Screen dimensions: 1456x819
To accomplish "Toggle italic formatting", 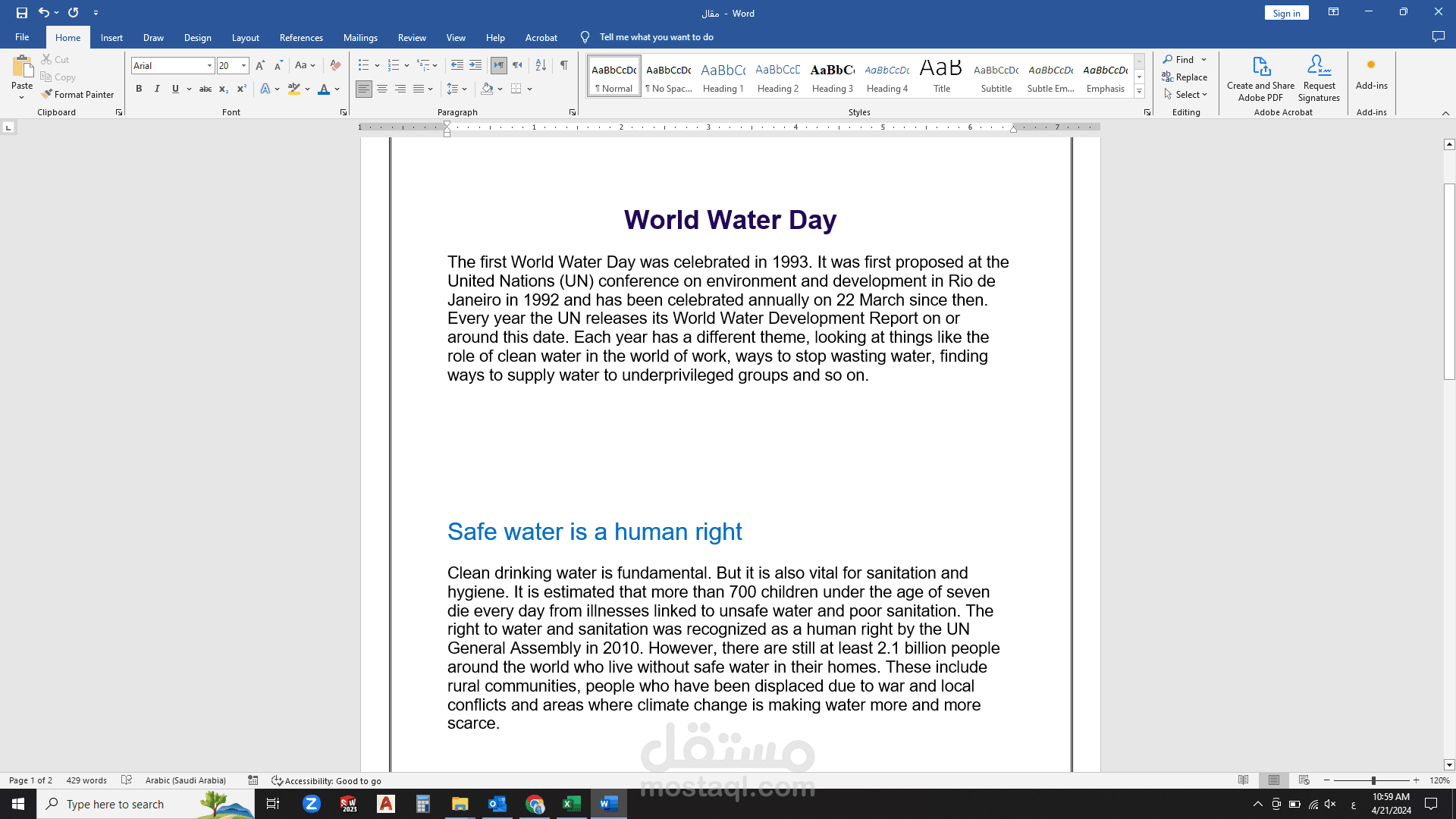I will 157,89.
